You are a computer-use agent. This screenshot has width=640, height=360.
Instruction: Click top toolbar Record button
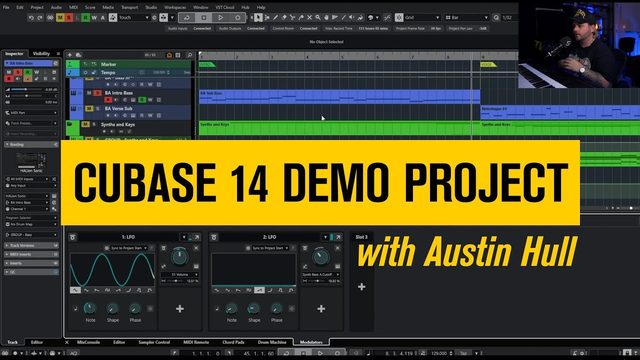pyautogui.click(x=238, y=18)
